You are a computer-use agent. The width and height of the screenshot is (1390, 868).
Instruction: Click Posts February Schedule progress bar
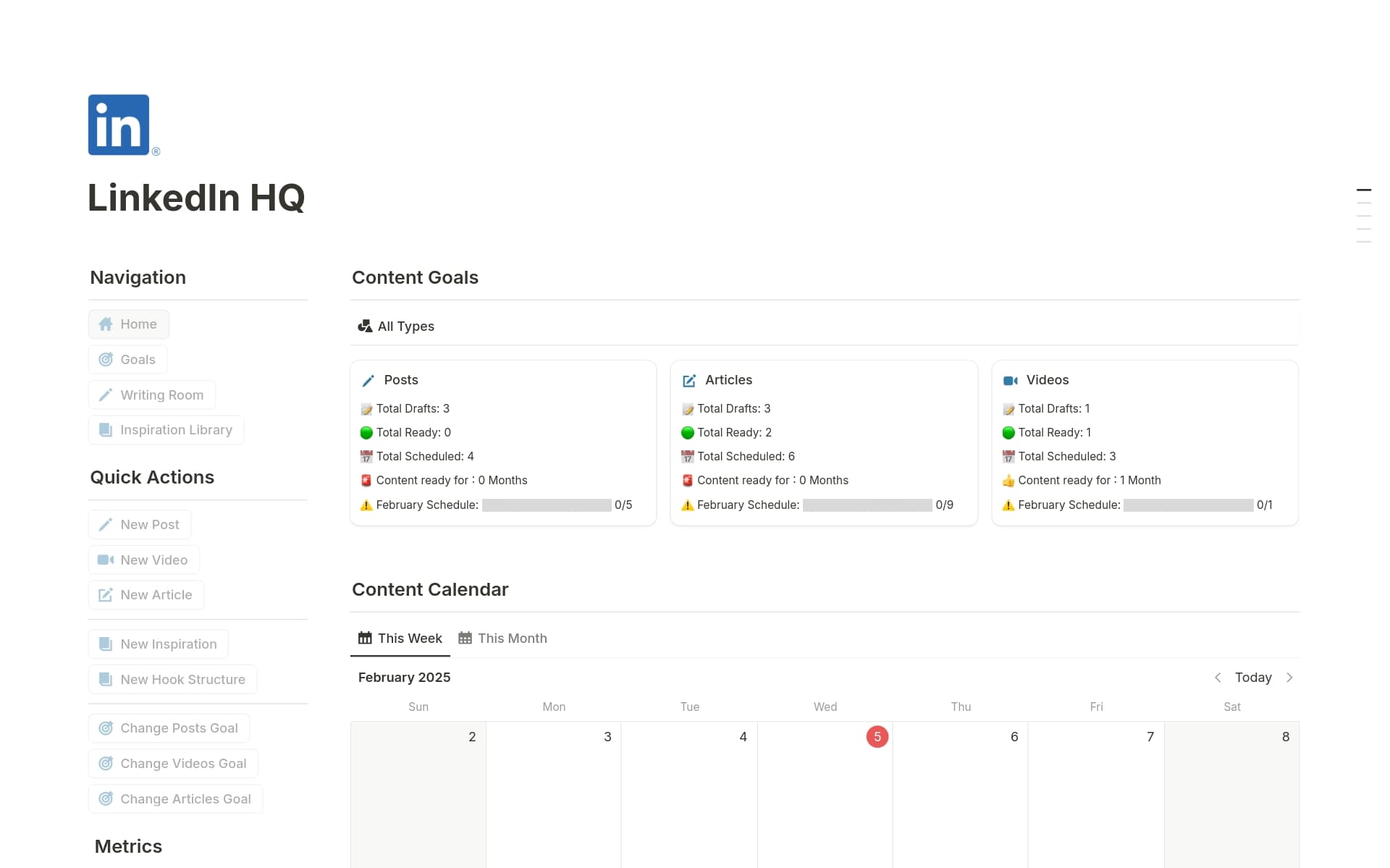pyautogui.click(x=547, y=505)
